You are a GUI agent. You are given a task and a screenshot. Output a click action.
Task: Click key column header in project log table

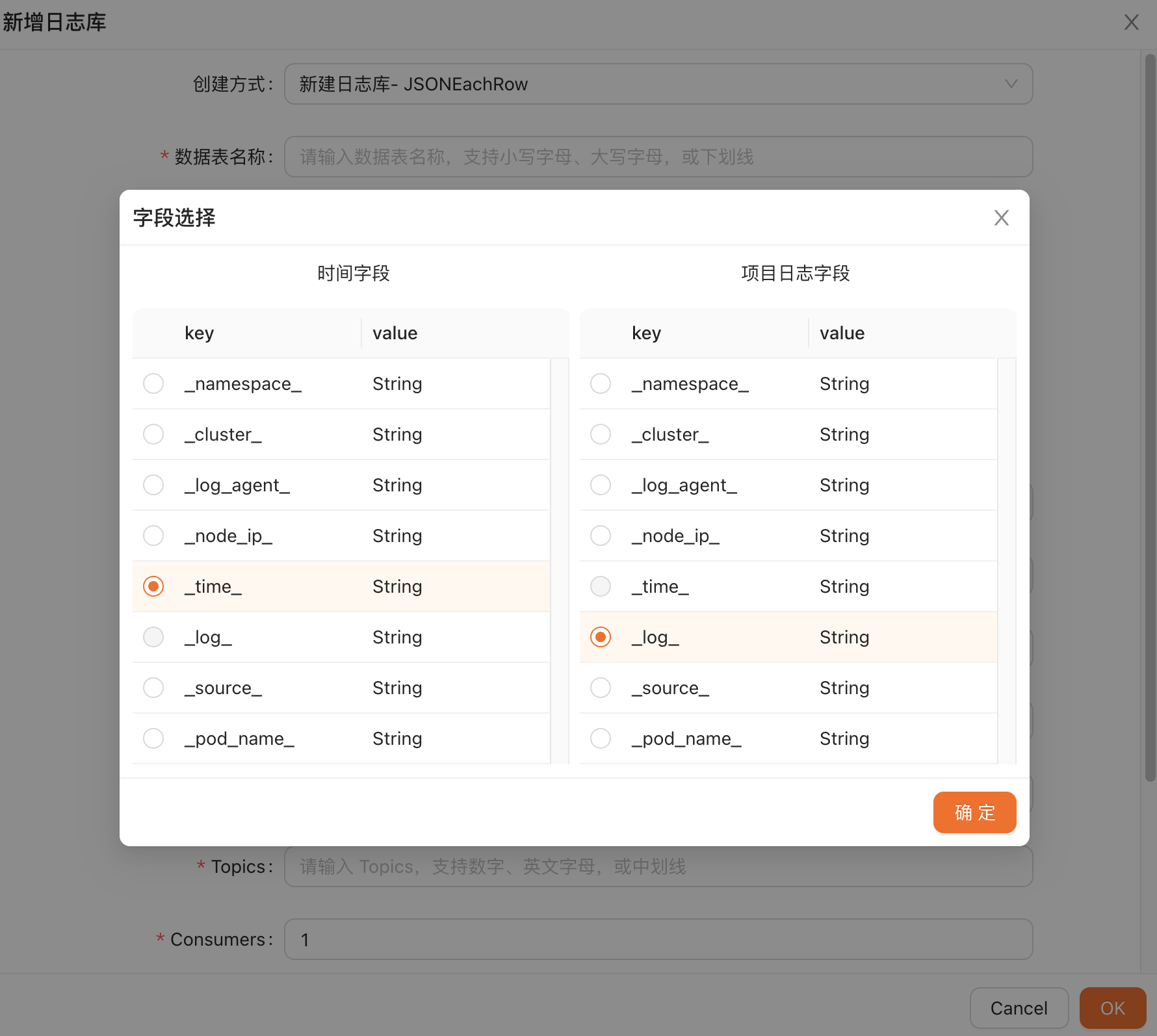point(646,333)
